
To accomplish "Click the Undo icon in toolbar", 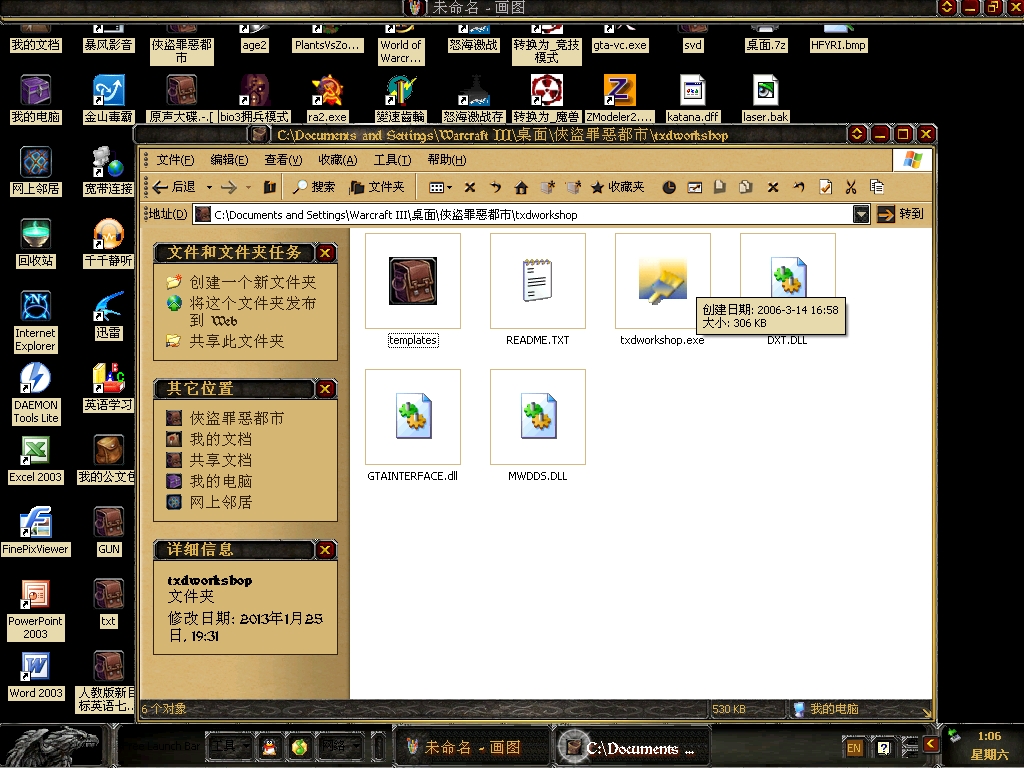I will pyautogui.click(x=799, y=187).
